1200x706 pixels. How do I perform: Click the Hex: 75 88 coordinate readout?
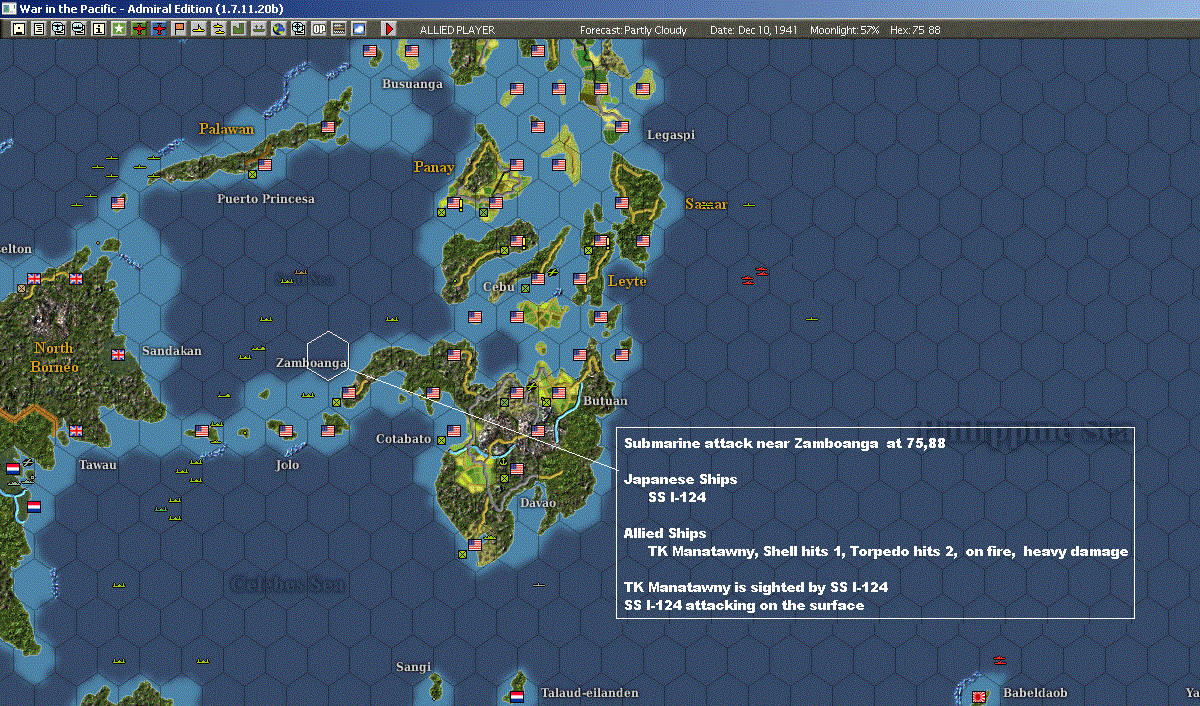click(913, 30)
